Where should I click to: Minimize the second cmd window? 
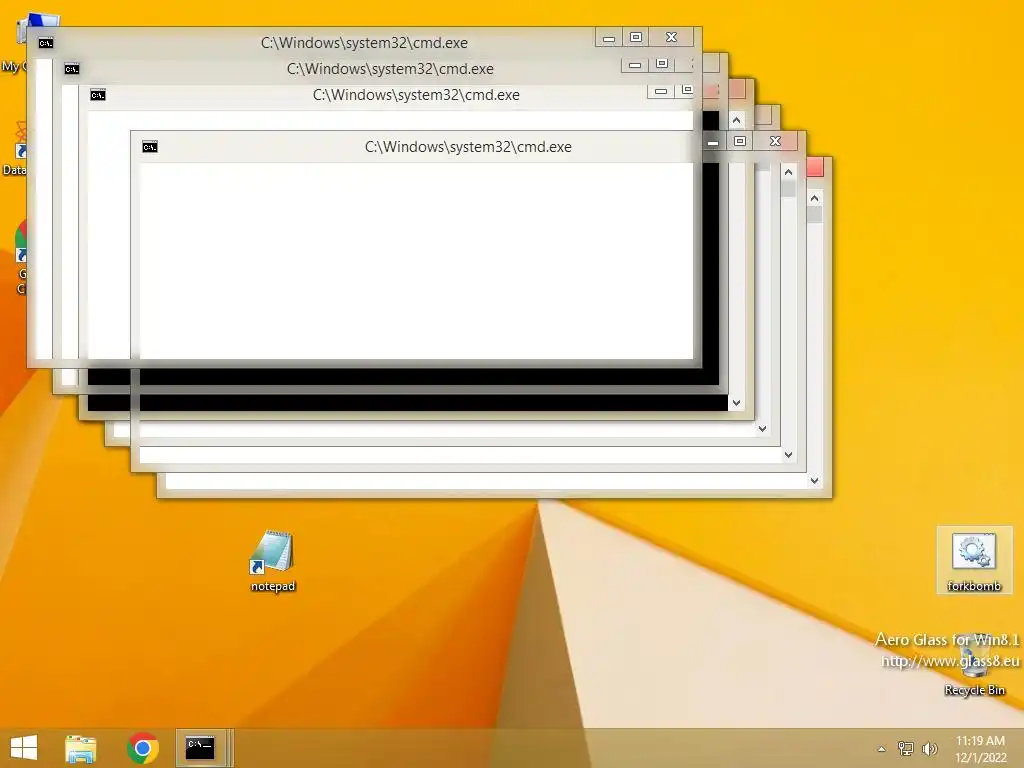point(634,64)
